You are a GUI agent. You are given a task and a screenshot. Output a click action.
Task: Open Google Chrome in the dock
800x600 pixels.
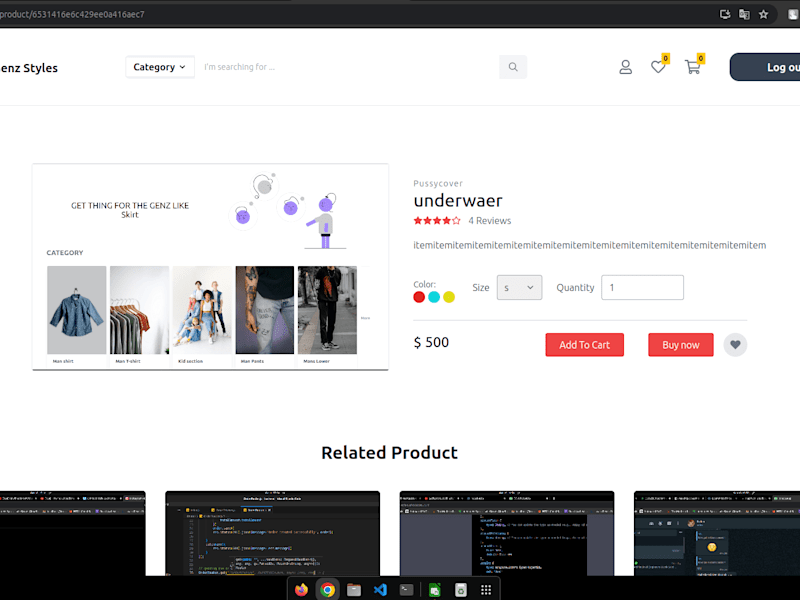pyautogui.click(x=328, y=590)
